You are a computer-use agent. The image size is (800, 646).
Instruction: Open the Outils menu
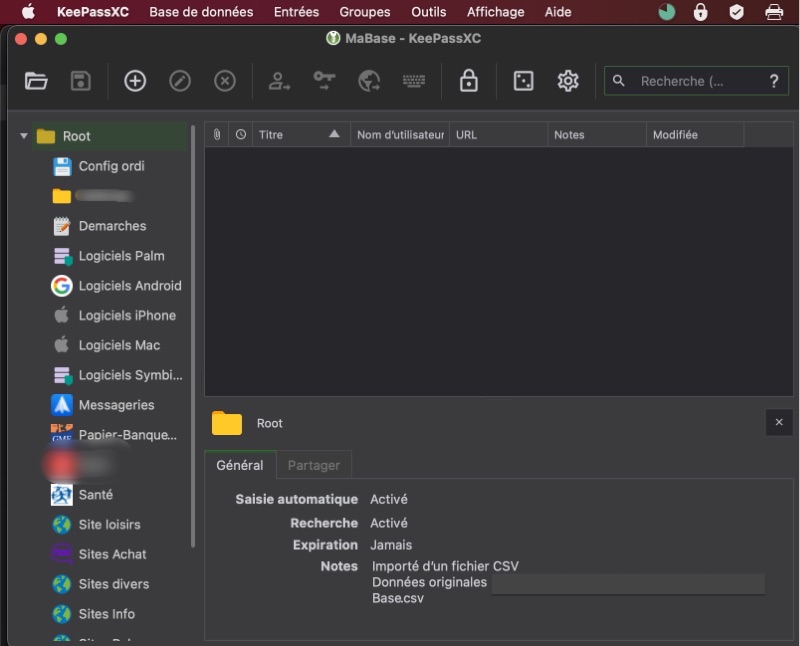pos(429,12)
